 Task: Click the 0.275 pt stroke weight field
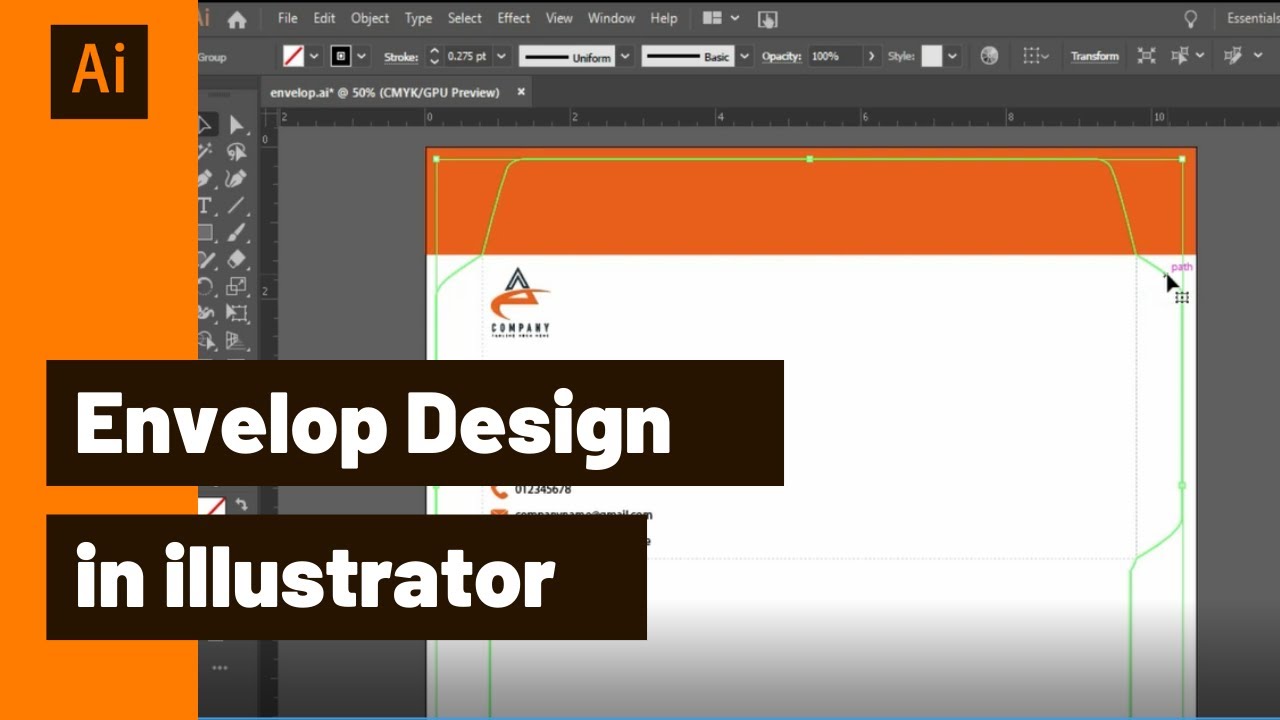467,57
